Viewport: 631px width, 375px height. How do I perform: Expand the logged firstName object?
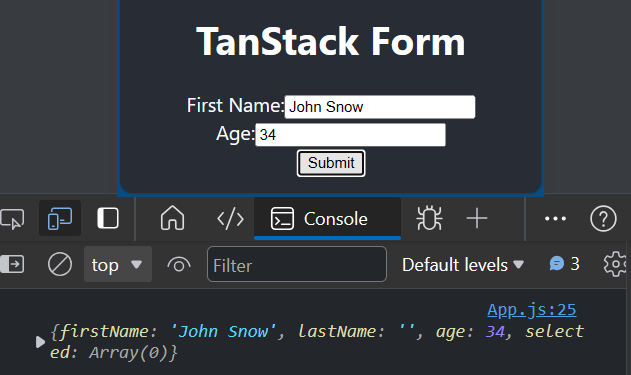(x=40, y=342)
